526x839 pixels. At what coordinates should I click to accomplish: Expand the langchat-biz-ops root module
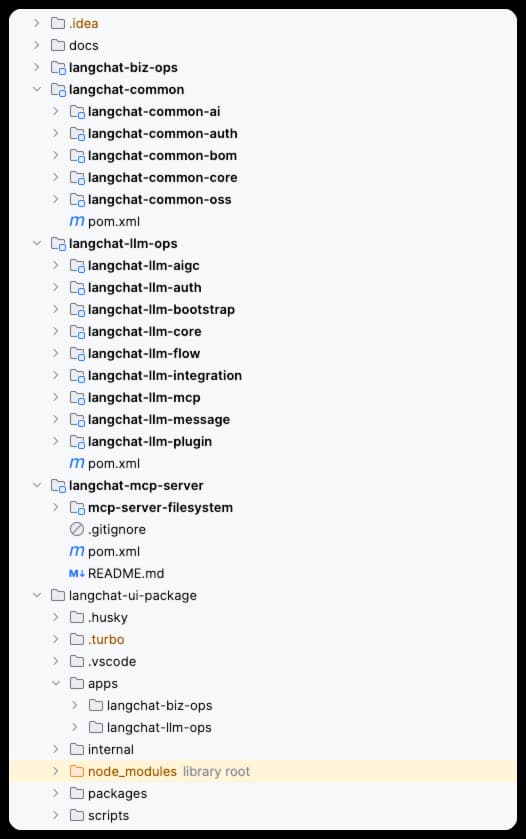37,67
